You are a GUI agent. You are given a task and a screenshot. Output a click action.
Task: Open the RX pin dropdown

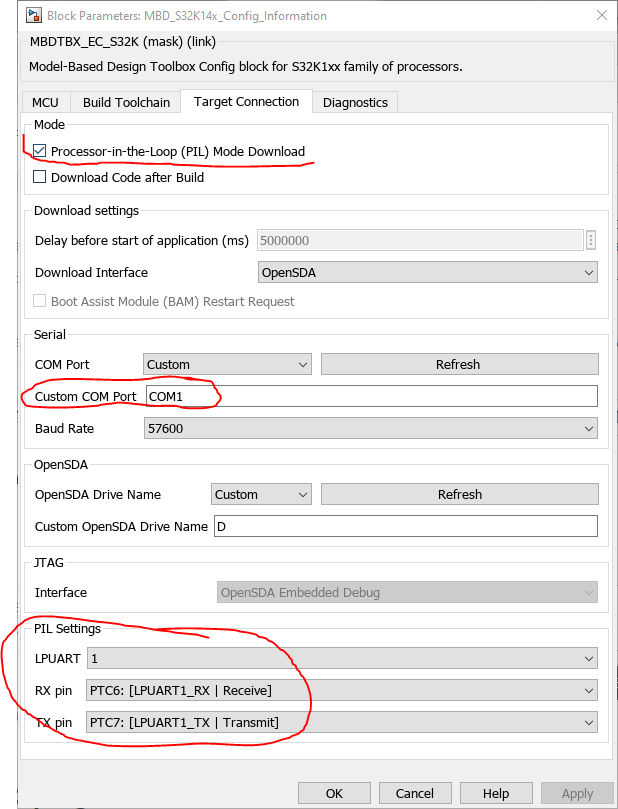342,690
